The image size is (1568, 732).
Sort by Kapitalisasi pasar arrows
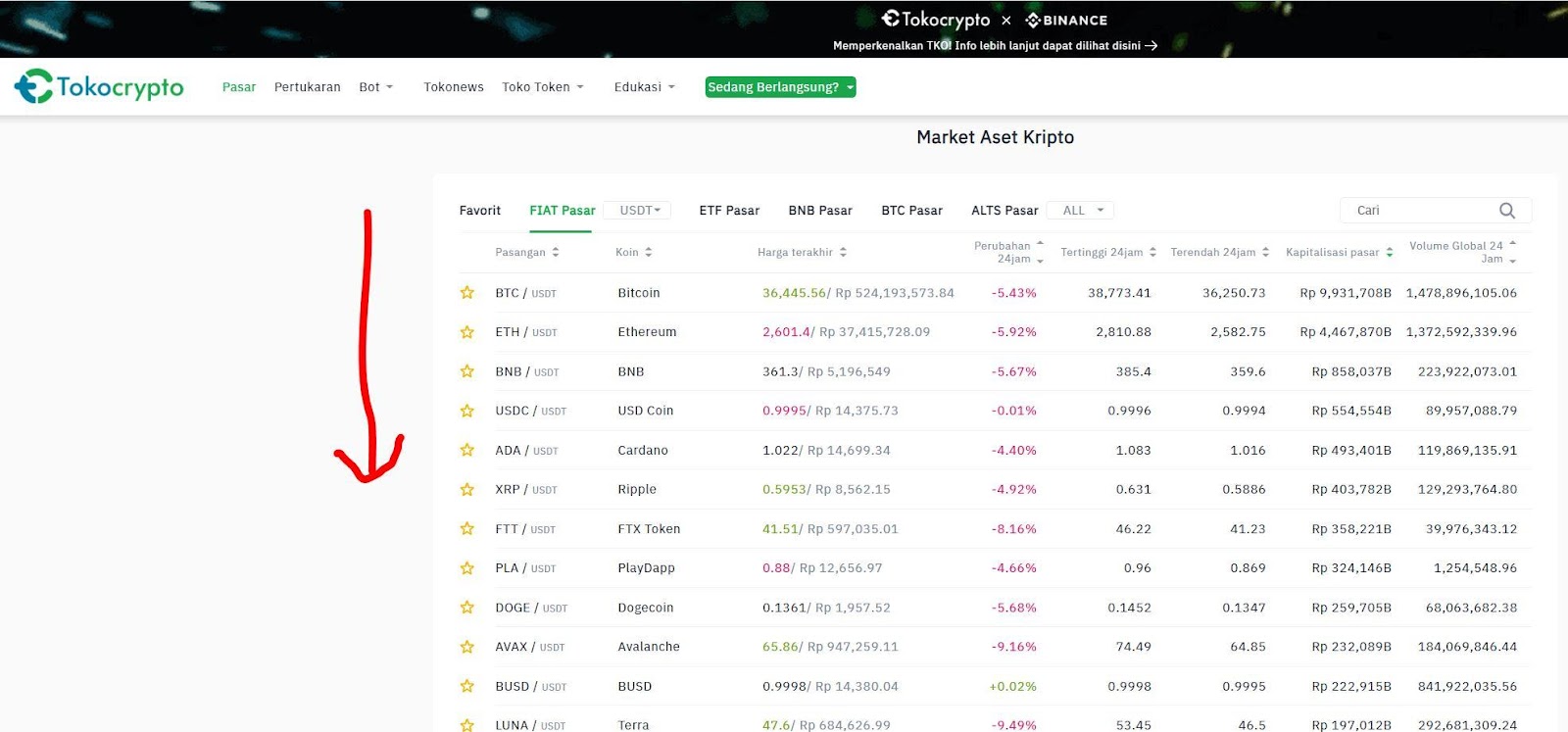tap(1390, 252)
